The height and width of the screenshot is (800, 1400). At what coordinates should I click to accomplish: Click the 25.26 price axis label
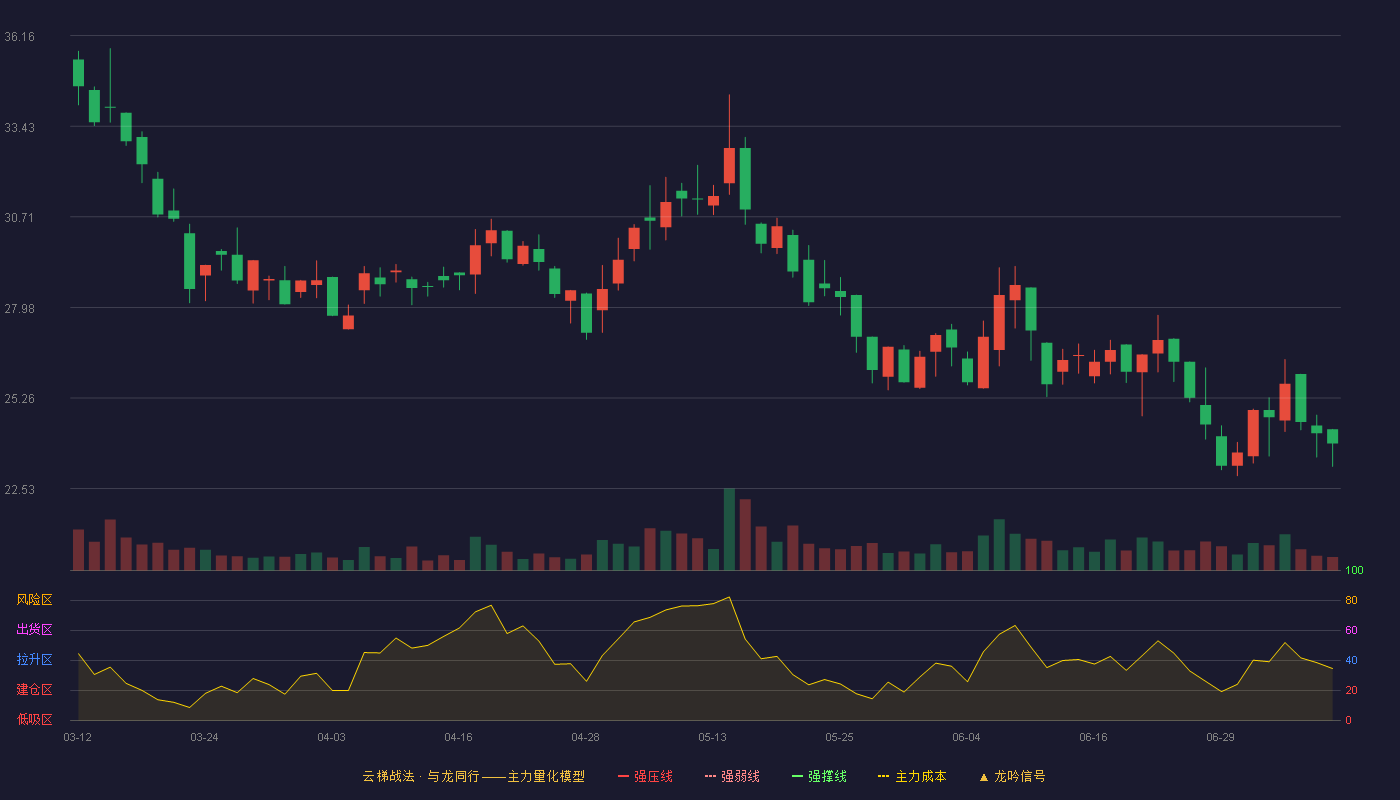19,399
